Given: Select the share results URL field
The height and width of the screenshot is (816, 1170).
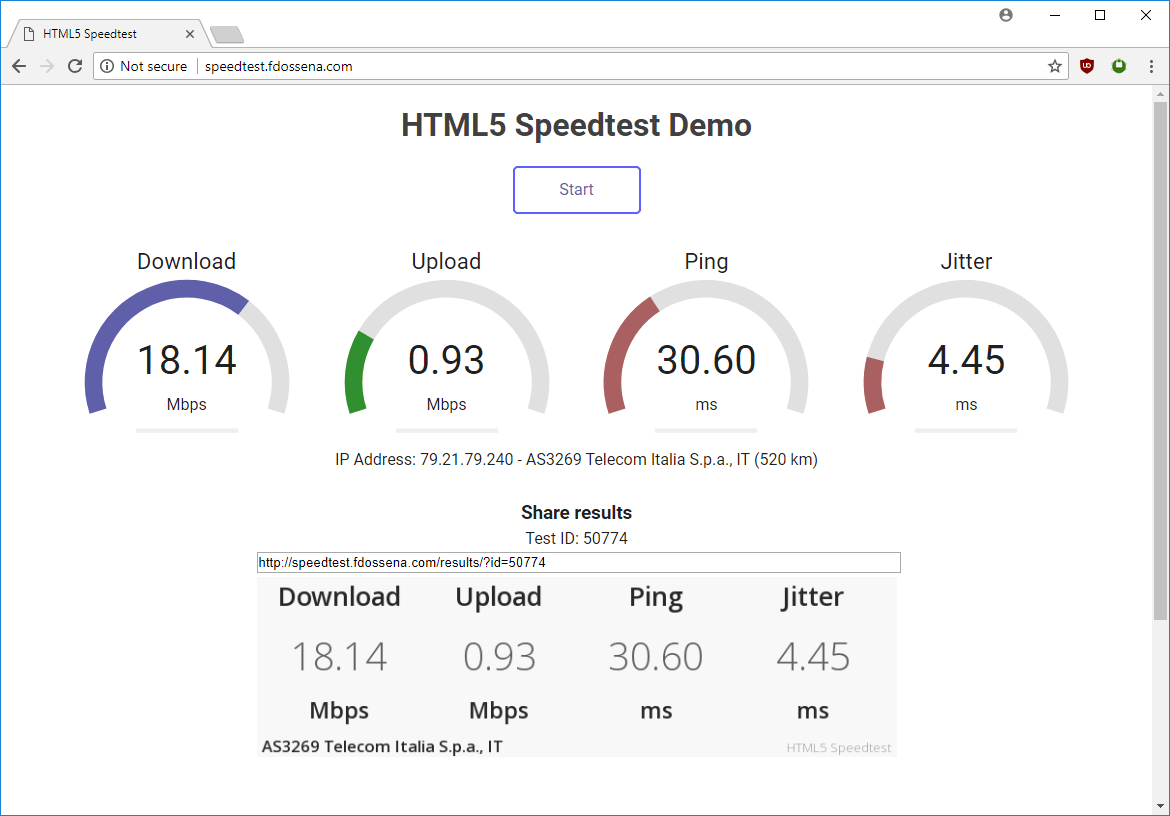Looking at the screenshot, I should point(577,562).
